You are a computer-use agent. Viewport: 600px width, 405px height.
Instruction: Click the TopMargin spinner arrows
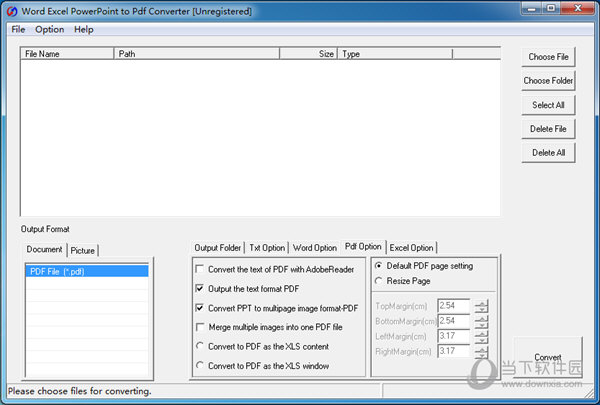481,306
